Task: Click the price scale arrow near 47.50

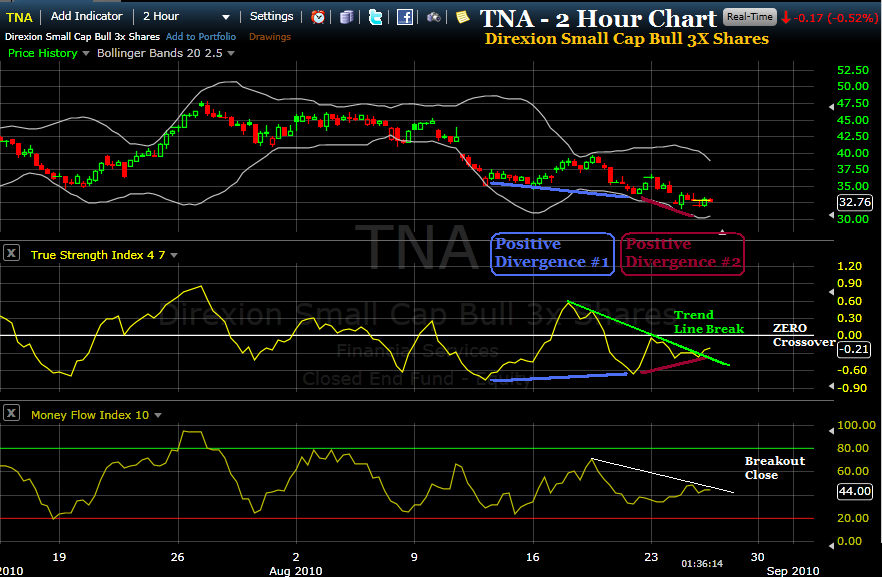Action: point(831,107)
